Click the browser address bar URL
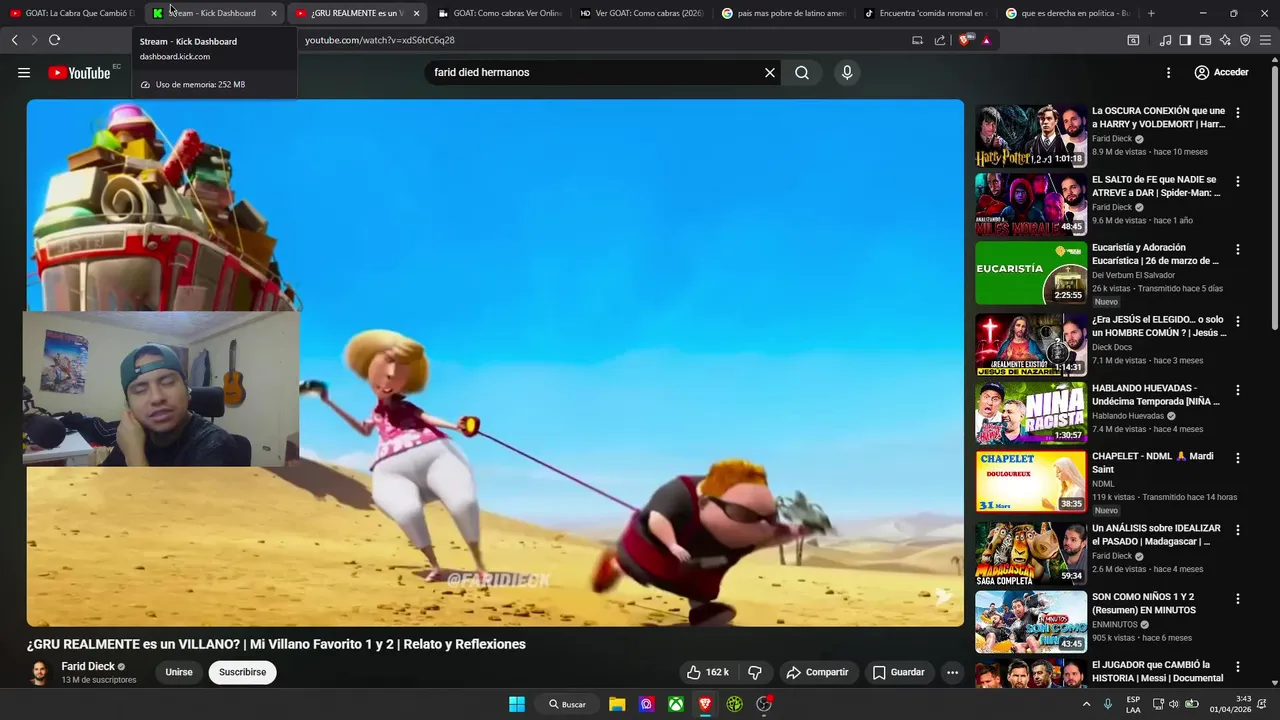1280x720 pixels. click(380, 40)
